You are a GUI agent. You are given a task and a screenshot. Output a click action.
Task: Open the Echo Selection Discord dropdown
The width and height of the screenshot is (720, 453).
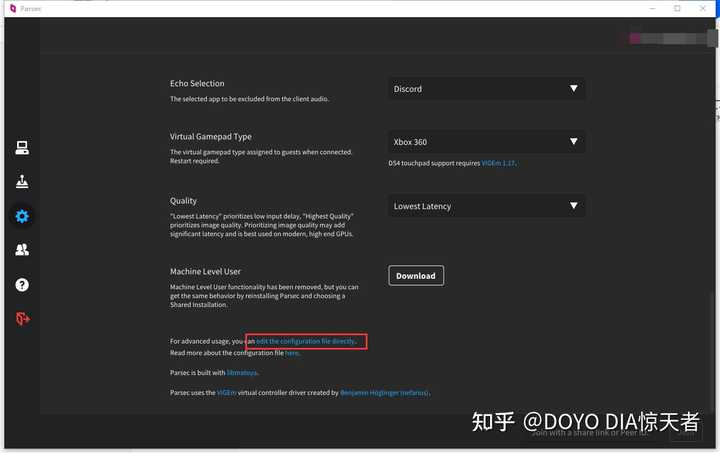486,89
